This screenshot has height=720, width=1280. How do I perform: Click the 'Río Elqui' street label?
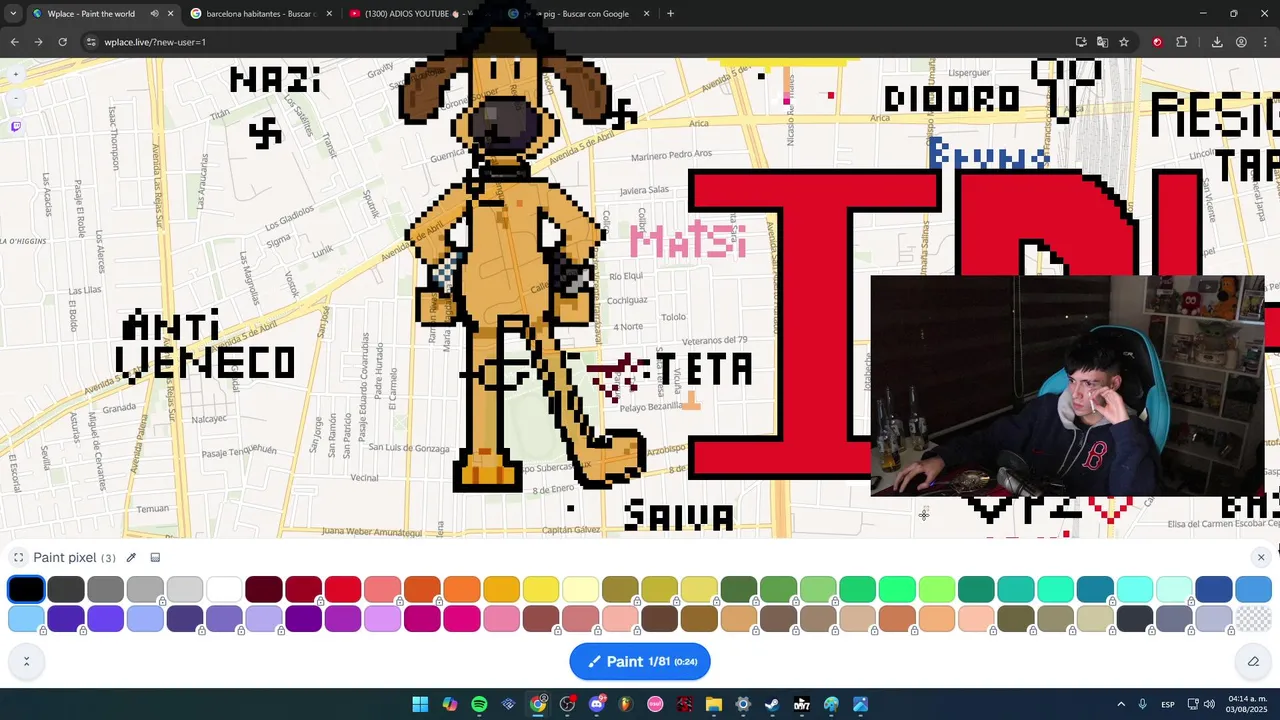[x=626, y=276]
